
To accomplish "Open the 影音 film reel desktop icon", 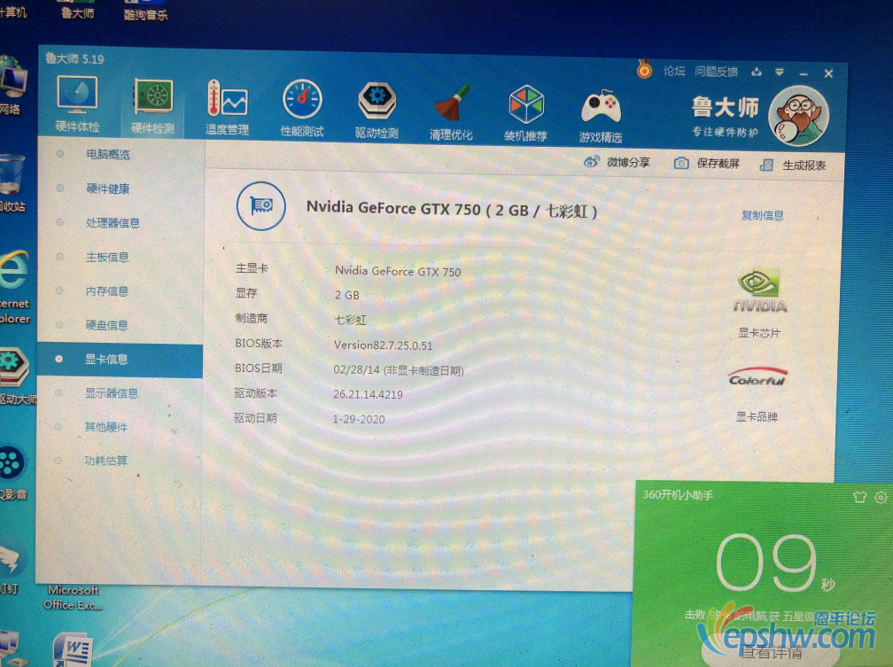I will point(13,473).
